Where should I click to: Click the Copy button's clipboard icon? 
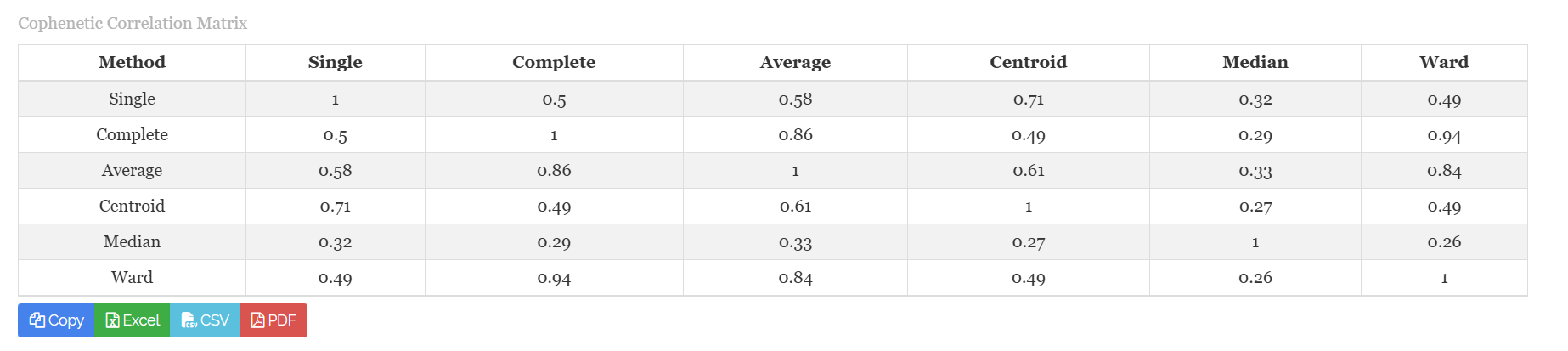tap(37, 320)
